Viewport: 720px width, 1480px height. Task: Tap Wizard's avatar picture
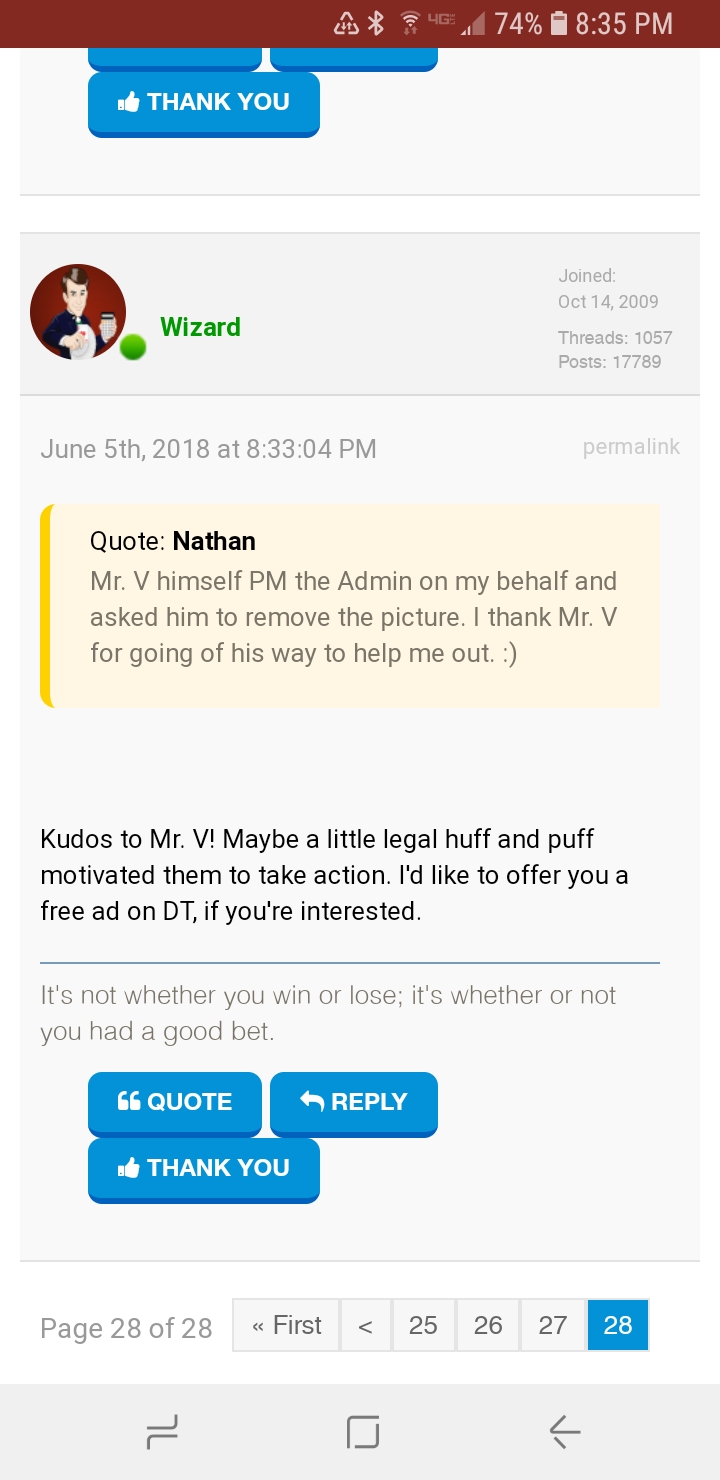tap(78, 311)
